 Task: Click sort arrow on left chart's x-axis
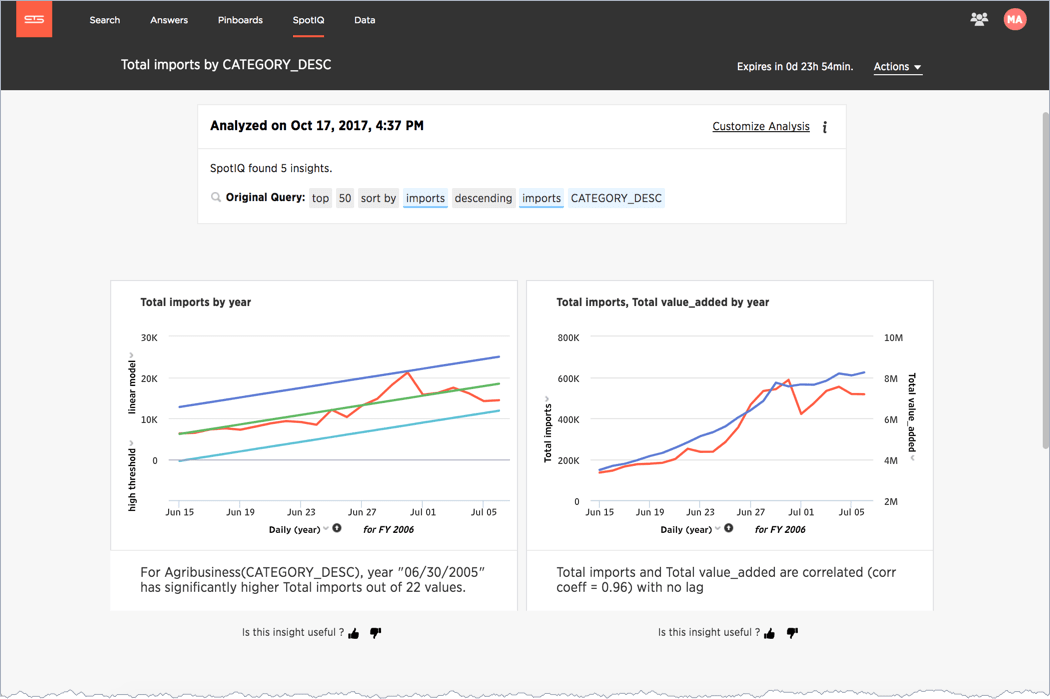[x=337, y=528]
